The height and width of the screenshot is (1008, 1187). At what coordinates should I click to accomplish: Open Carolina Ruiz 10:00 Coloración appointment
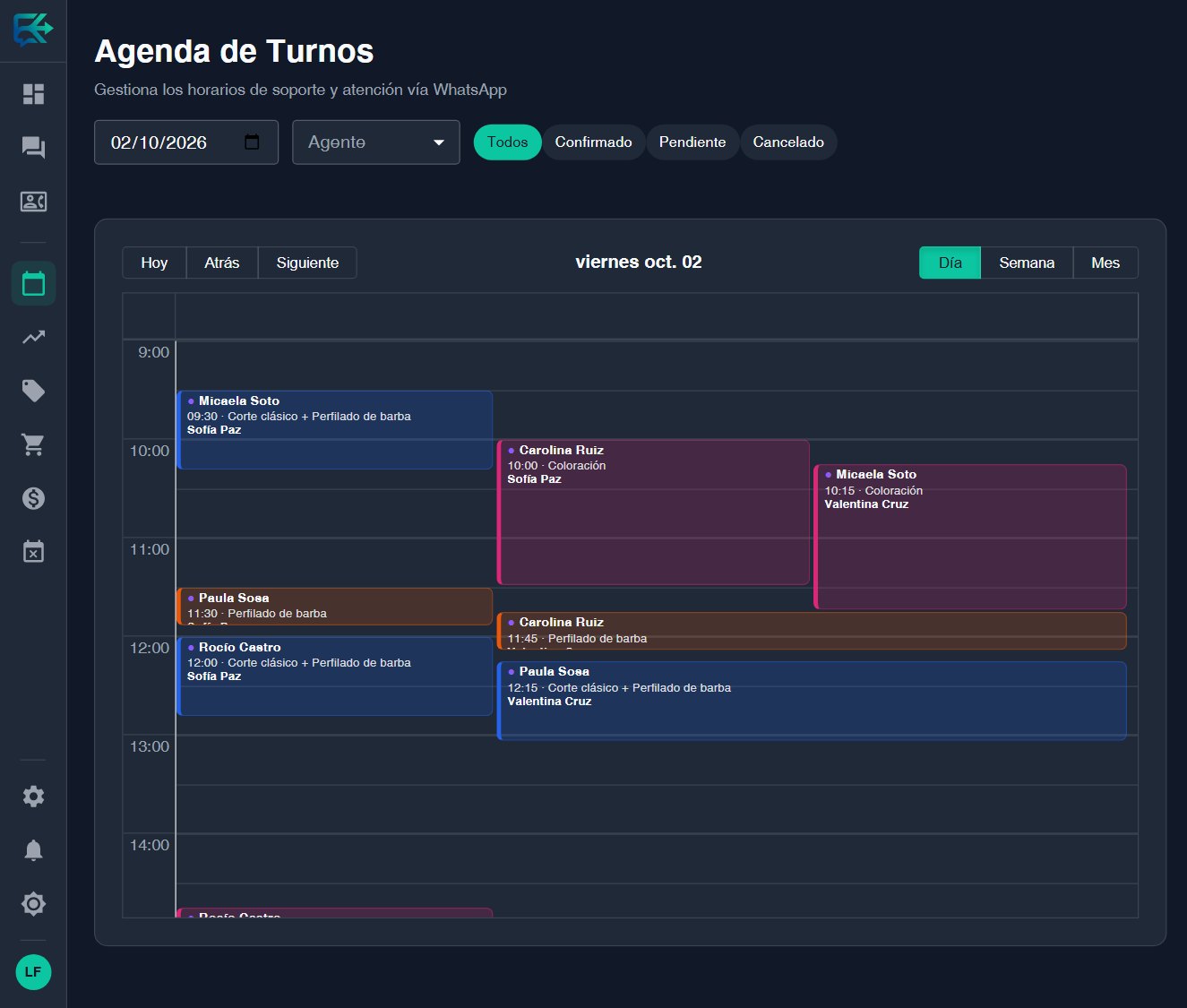(x=654, y=513)
